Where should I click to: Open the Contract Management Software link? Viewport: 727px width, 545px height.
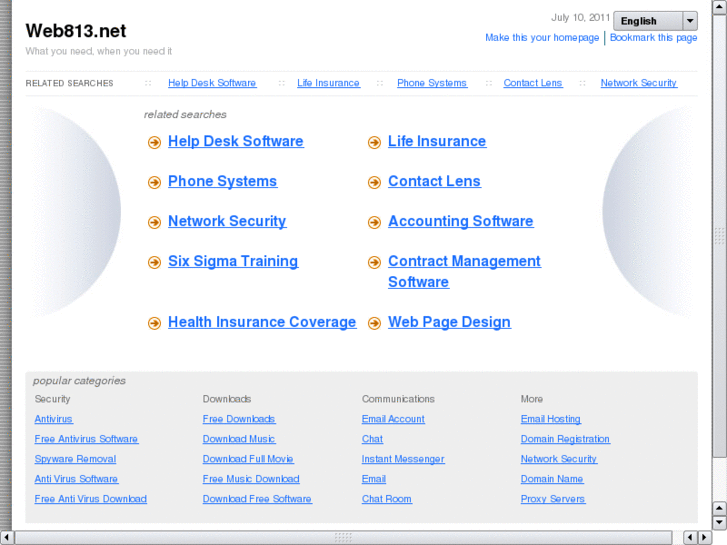[464, 271]
